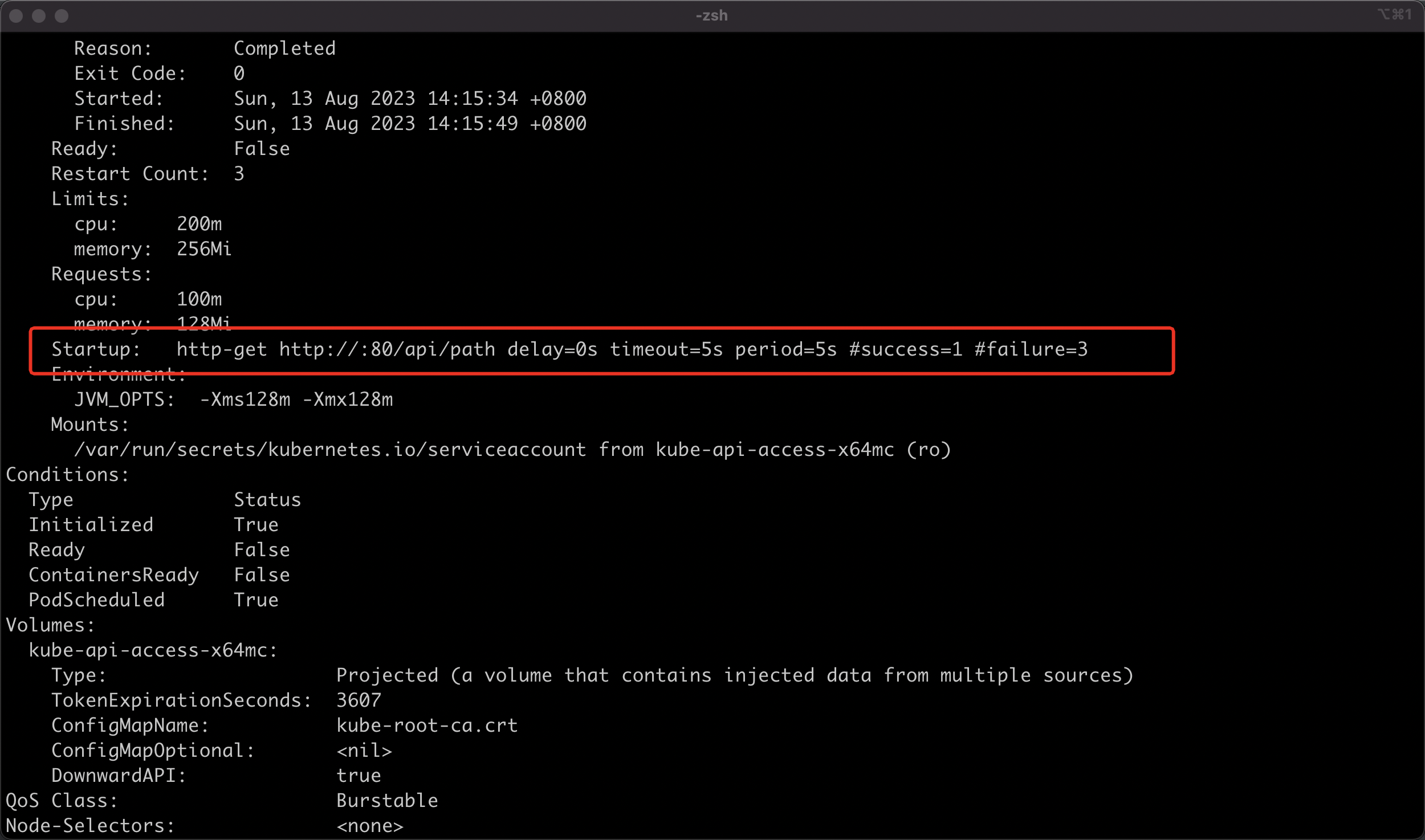
Task: Click the -zsh window title
Action: (711, 15)
